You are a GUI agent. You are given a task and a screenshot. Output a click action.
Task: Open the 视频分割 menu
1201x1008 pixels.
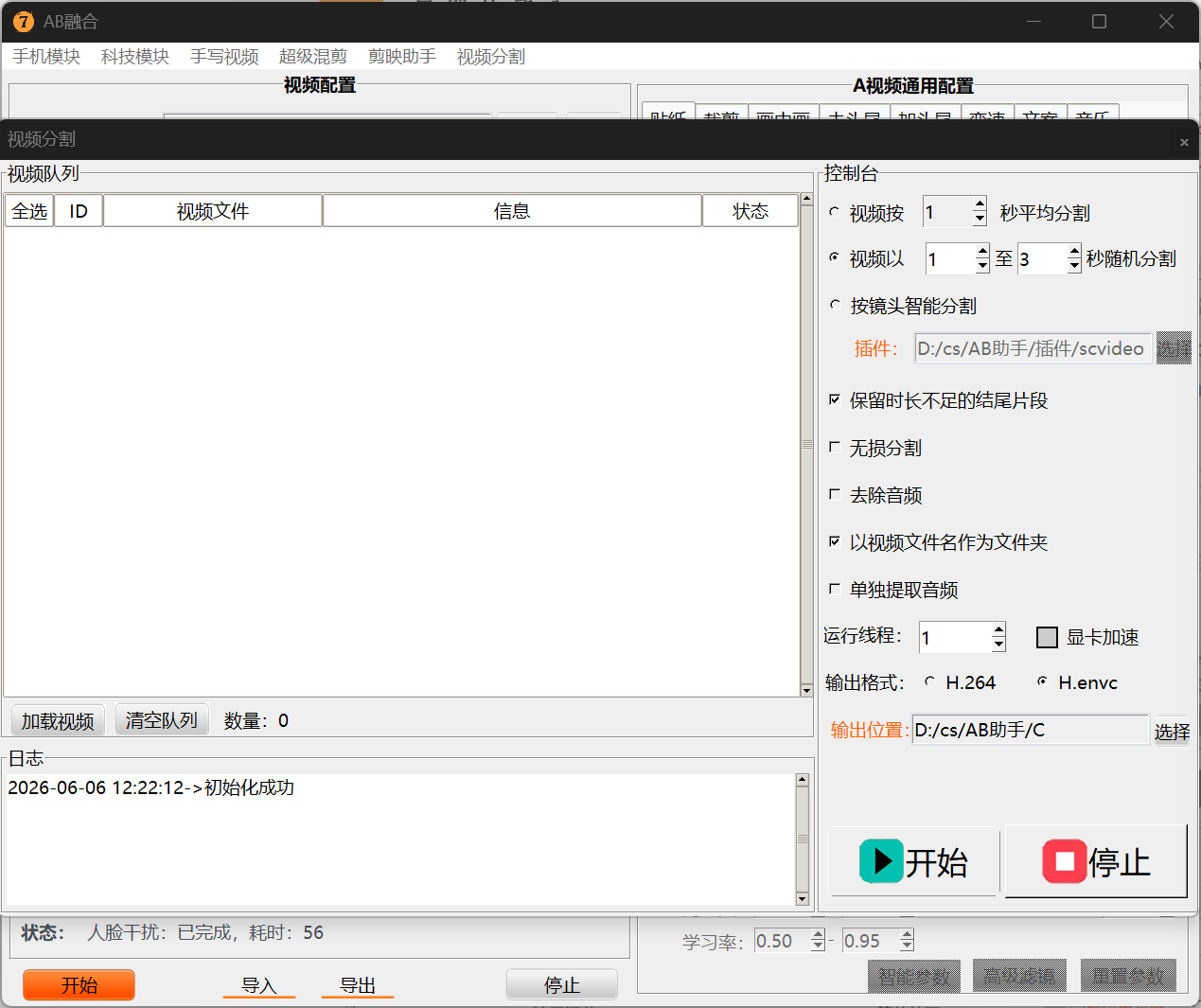(491, 57)
